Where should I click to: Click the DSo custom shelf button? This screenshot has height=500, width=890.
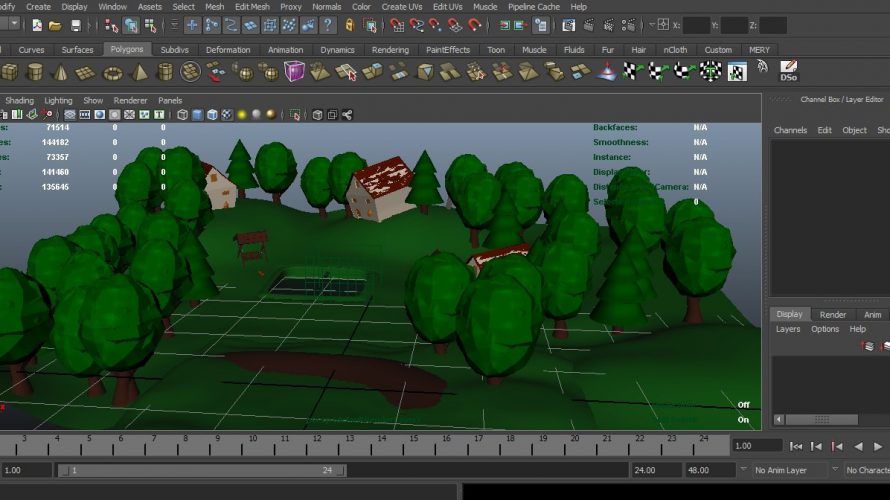point(788,70)
